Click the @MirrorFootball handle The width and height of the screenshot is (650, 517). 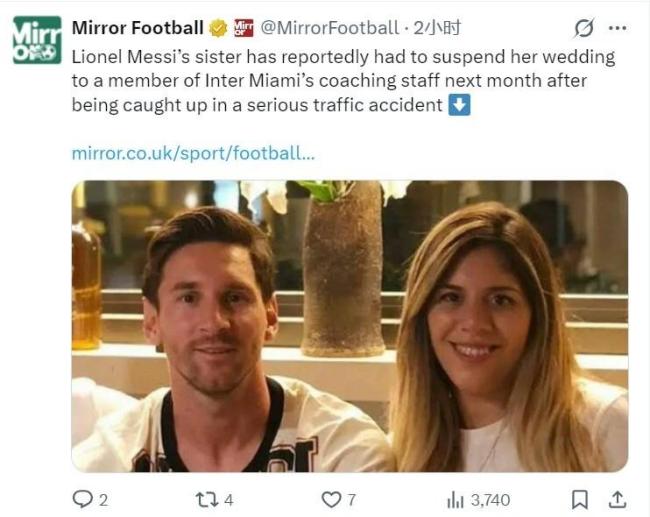[328, 28]
